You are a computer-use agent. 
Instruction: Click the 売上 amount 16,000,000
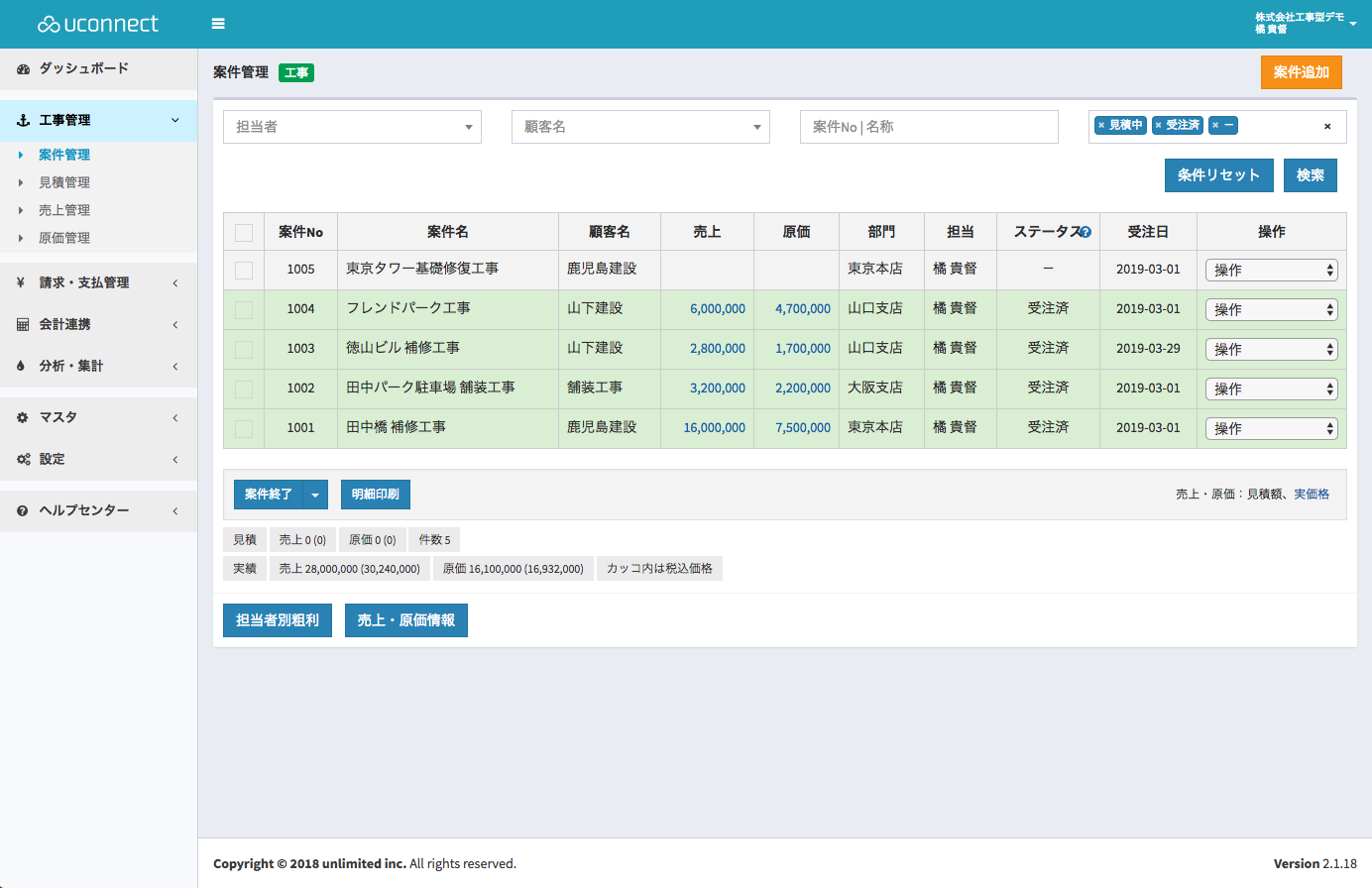(715, 428)
